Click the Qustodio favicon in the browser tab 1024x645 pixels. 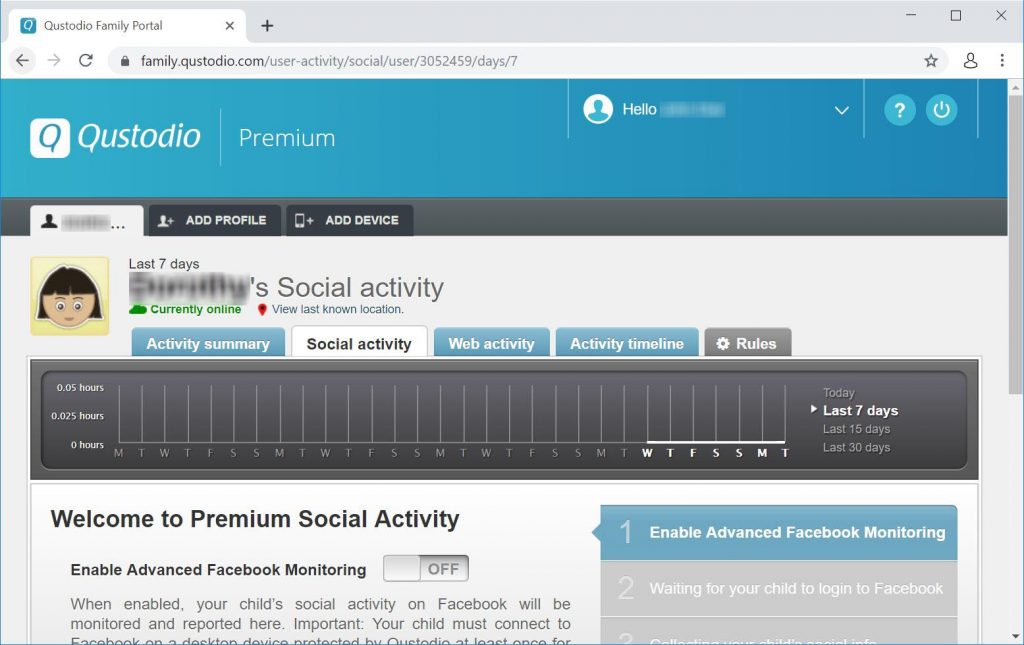click(28, 25)
